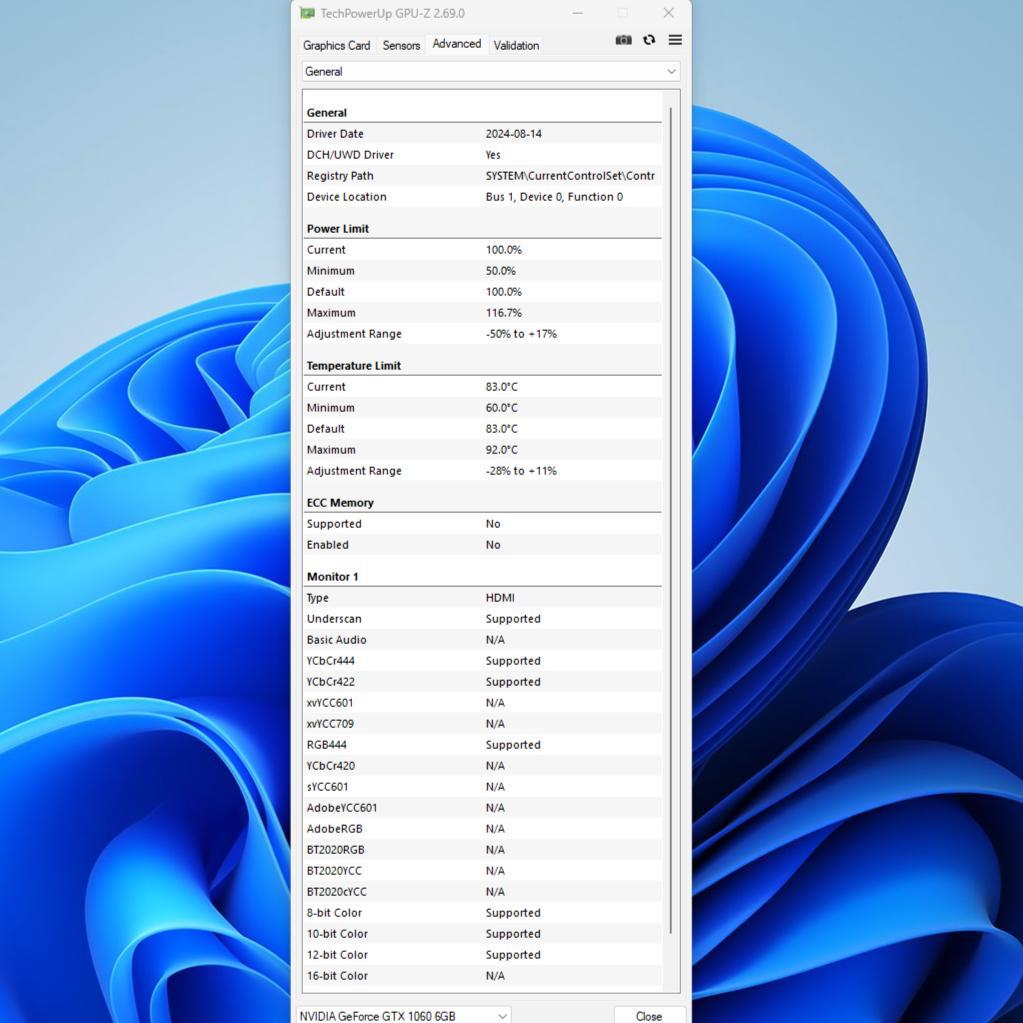Select the BT2020RGB row
The width and height of the screenshot is (1023, 1023).
(483, 849)
